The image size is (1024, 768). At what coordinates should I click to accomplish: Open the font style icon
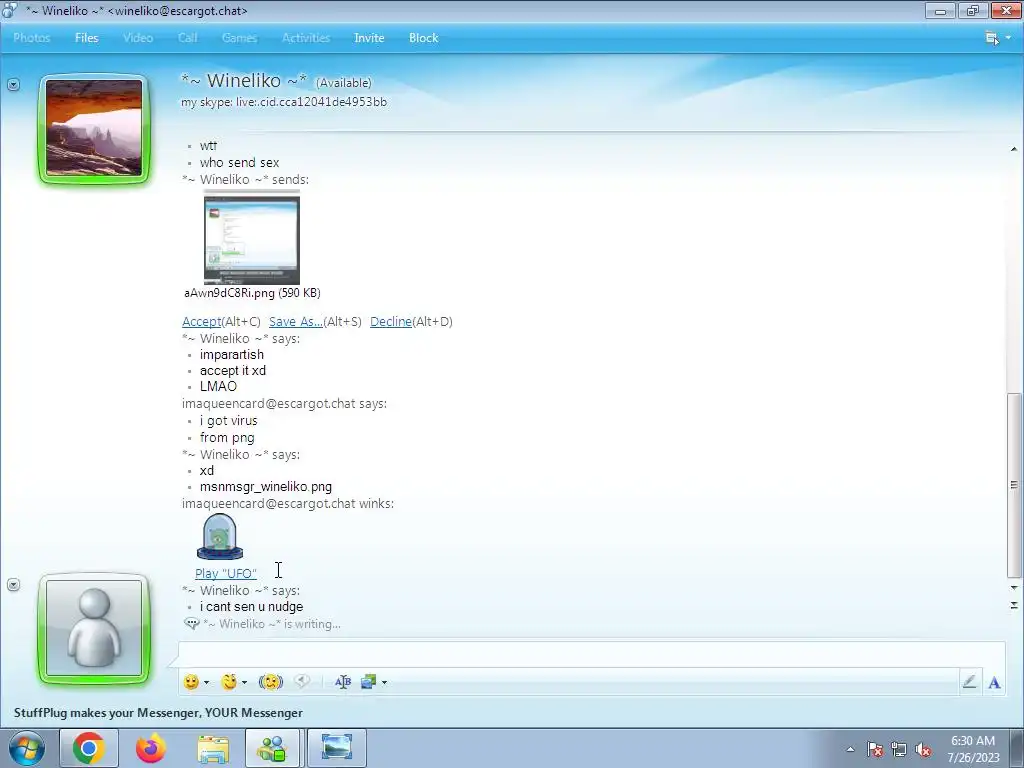(343, 682)
